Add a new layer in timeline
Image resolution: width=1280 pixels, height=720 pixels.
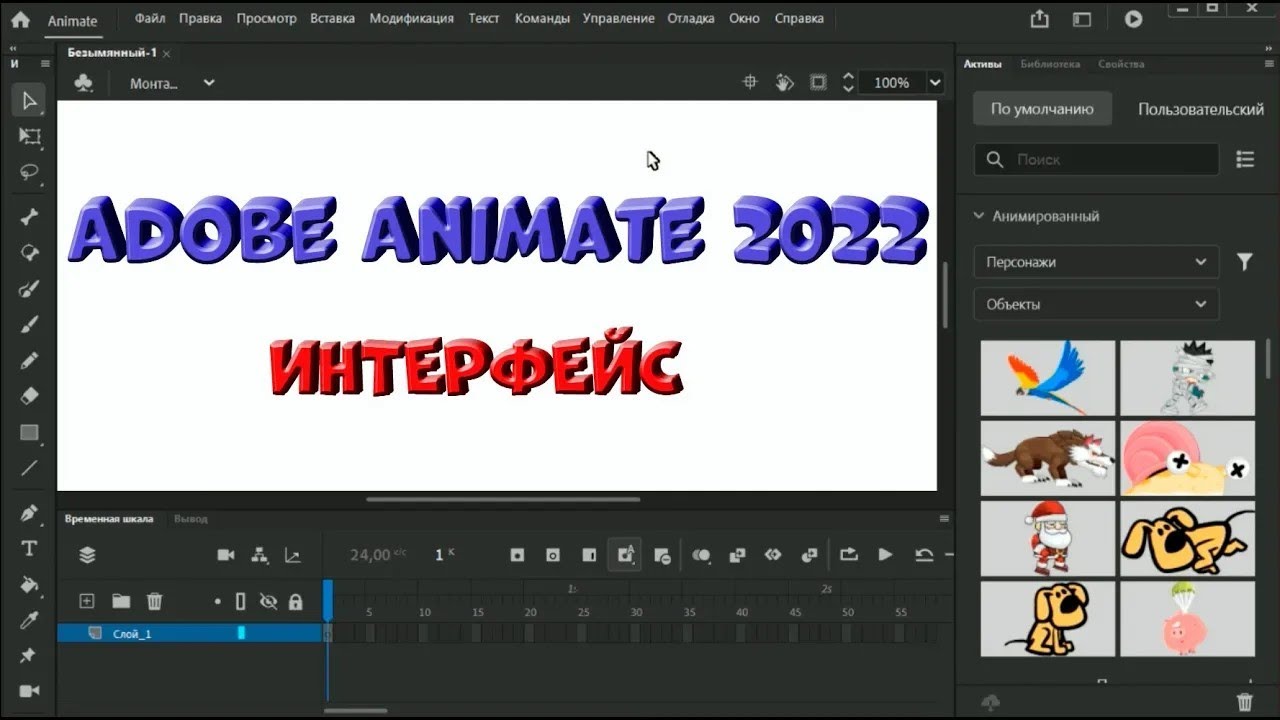pos(87,601)
